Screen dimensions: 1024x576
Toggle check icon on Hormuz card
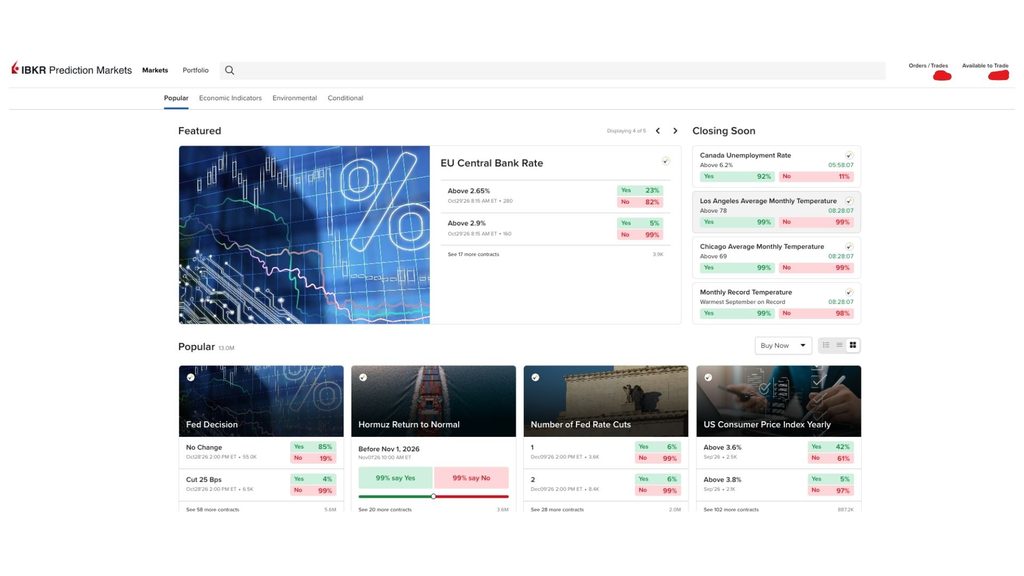coord(363,377)
